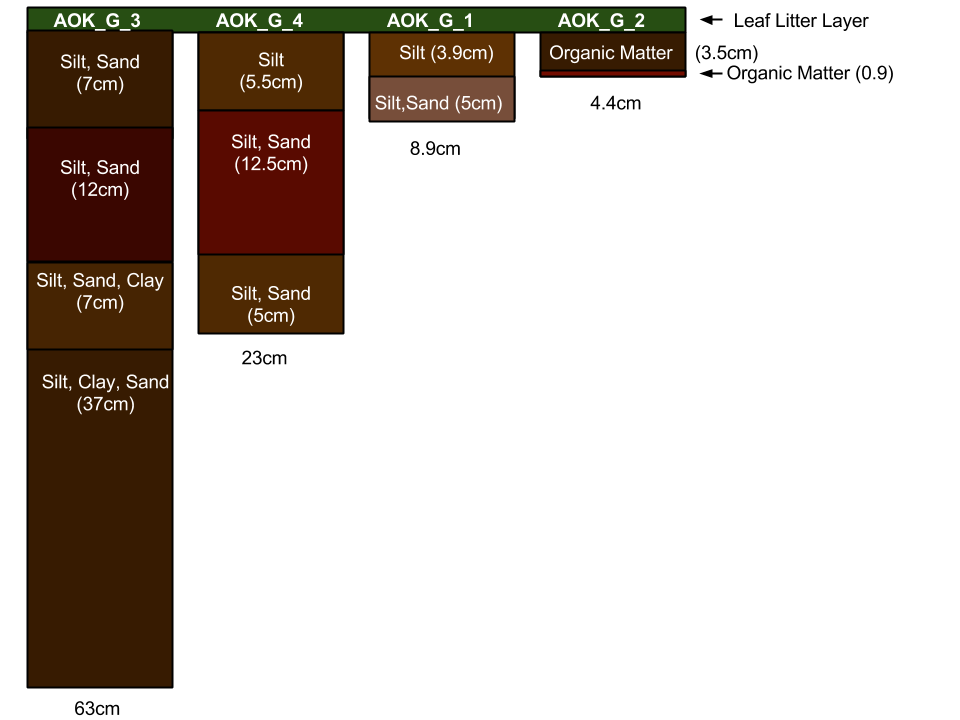Click the "Silt, Sand, Clay" text label
Image resolution: width=960 pixels, height=720 pixels.
pyautogui.click(x=100, y=281)
